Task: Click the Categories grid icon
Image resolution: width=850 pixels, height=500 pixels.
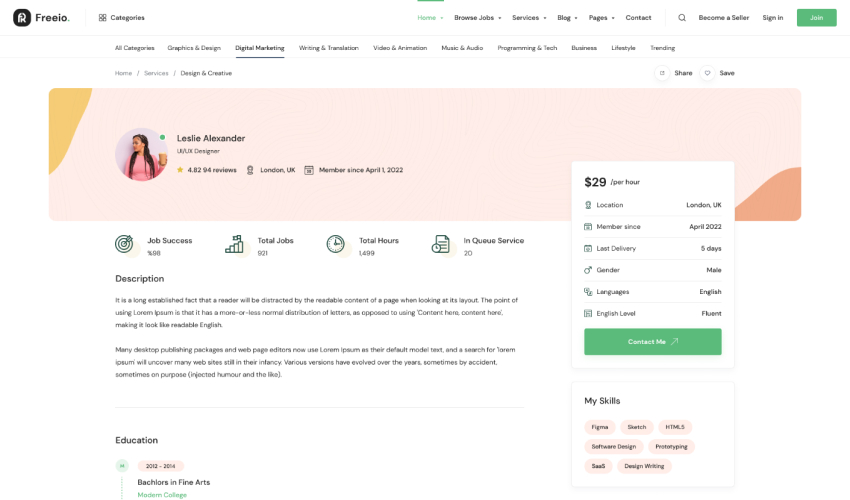Action: click(x=102, y=17)
